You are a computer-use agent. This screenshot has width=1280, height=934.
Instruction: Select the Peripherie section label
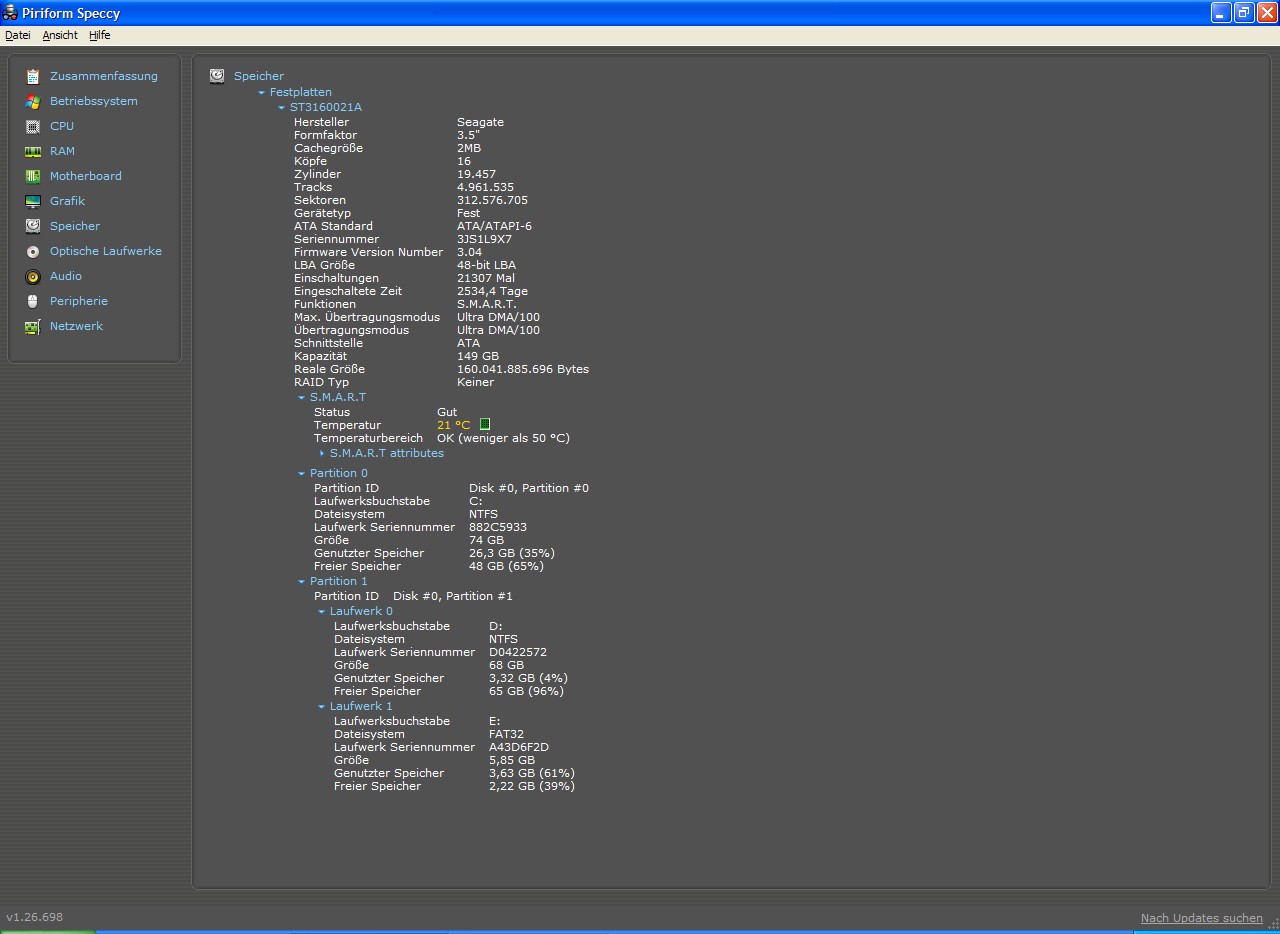79,301
